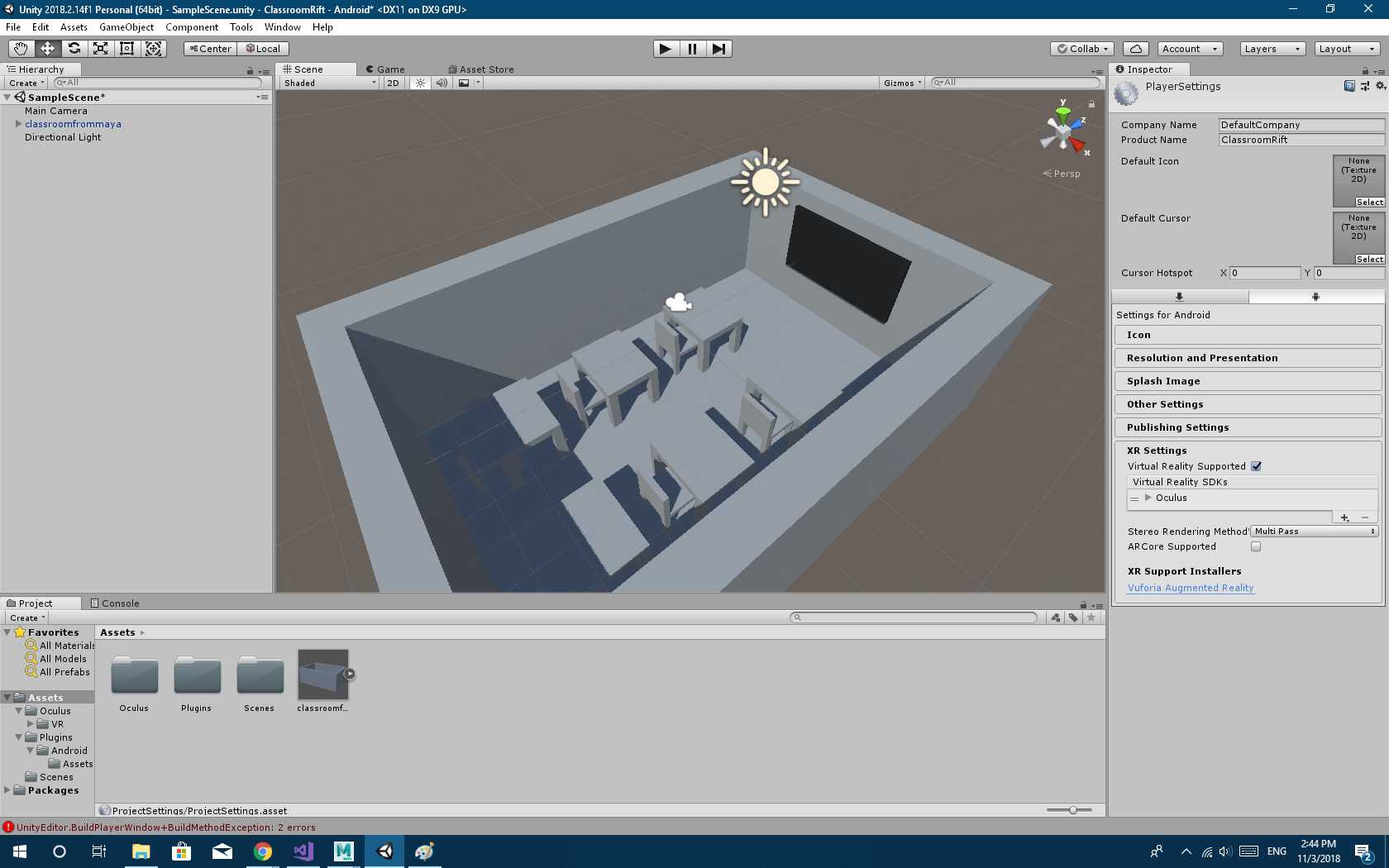Open the Layers dropdown
The height and width of the screenshot is (868, 1389).
click(x=1272, y=49)
